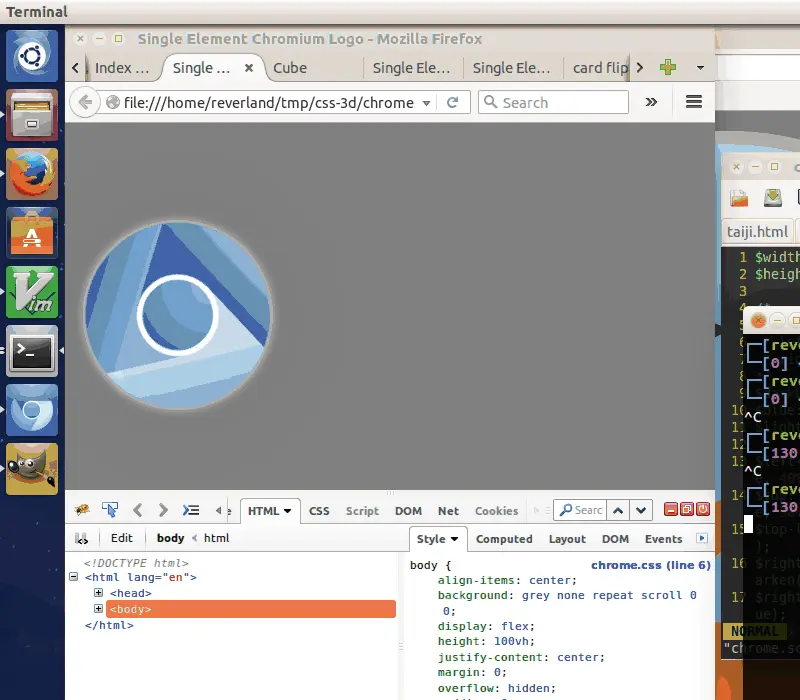Screen dimensions: 800x700
Task: Collapse the html lang element node
Action: [73, 577]
